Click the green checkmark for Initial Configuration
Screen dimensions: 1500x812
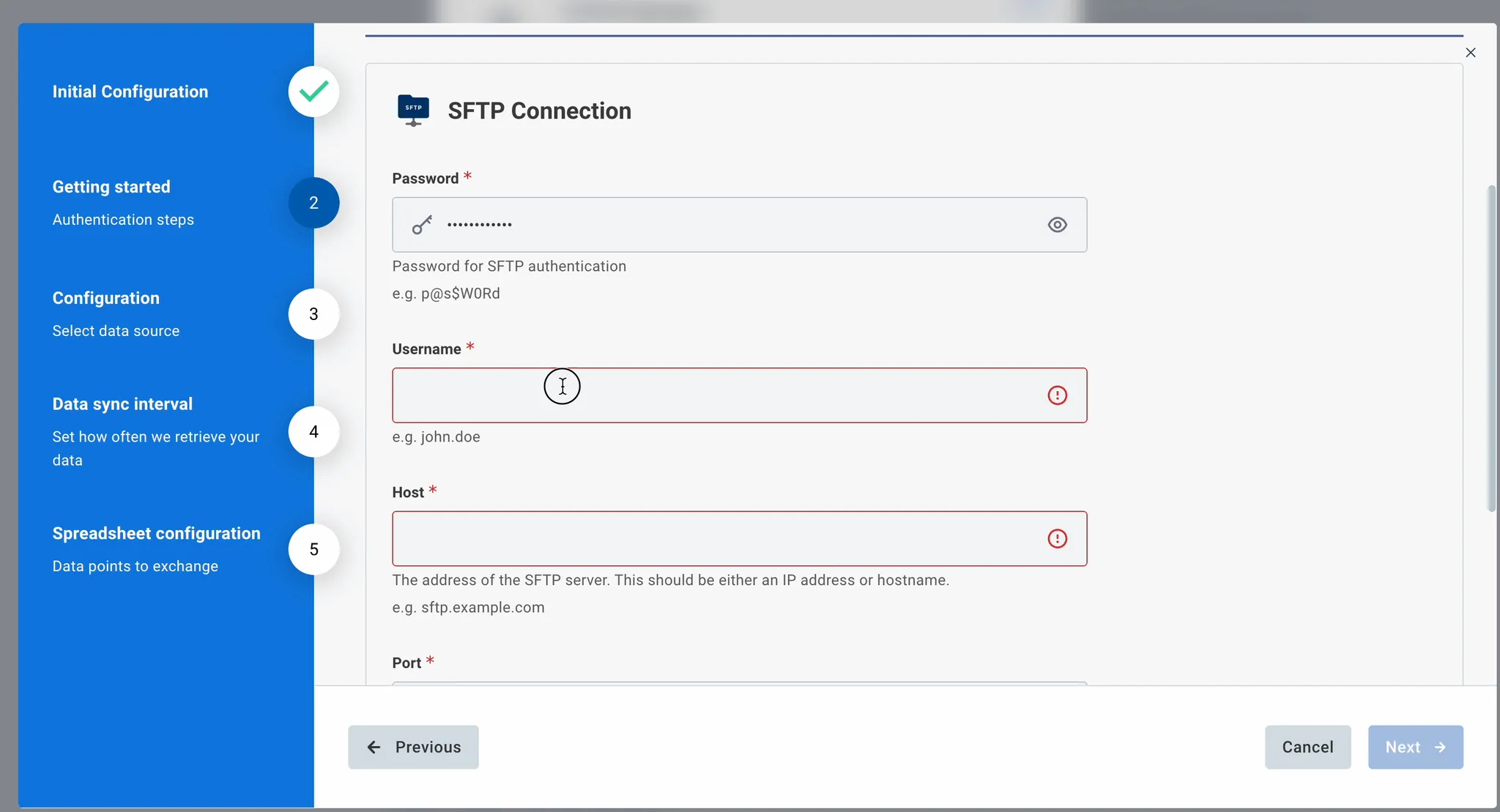pyautogui.click(x=313, y=92)
